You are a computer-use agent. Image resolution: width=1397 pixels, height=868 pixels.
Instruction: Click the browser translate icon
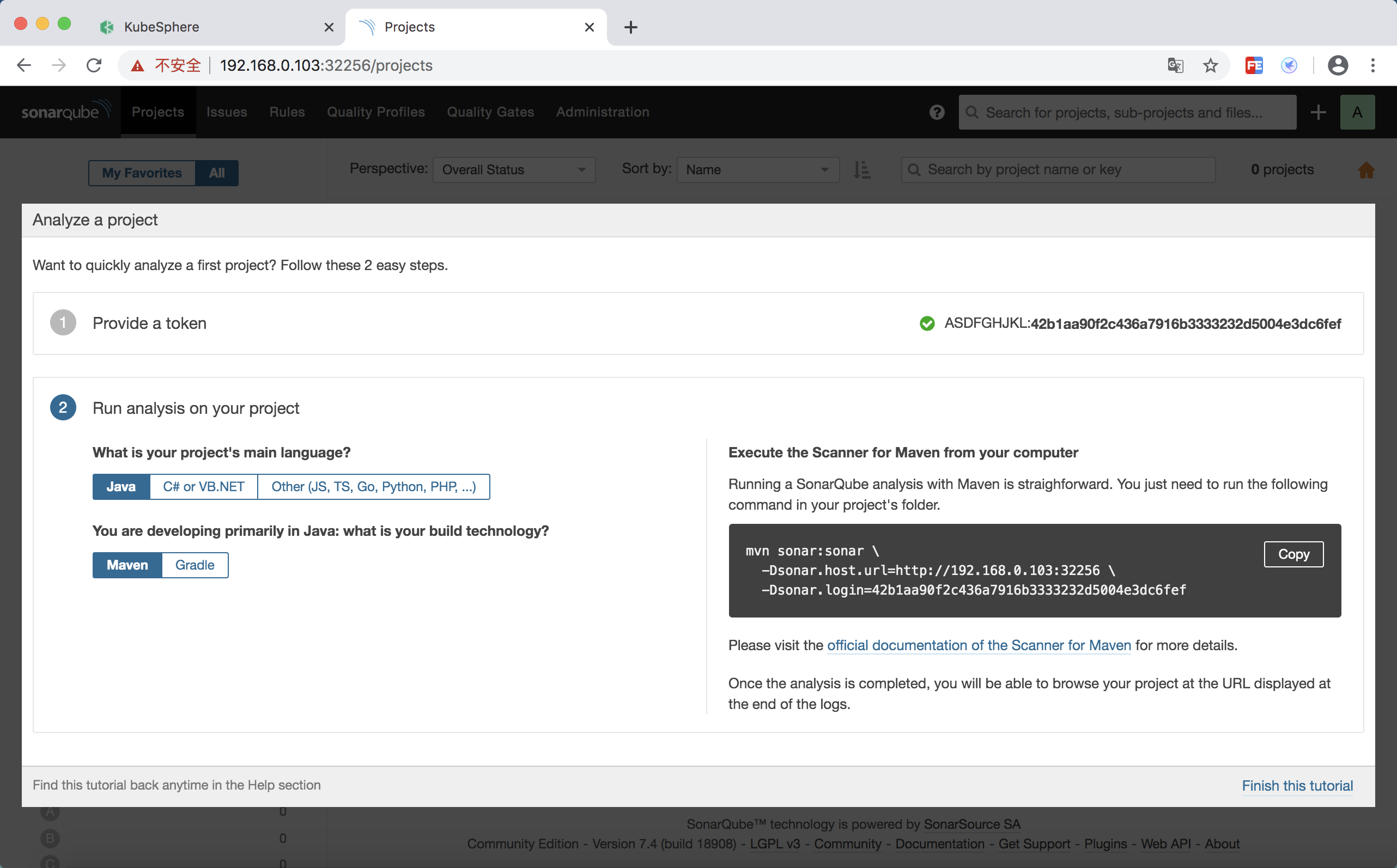pos(1175,65)
